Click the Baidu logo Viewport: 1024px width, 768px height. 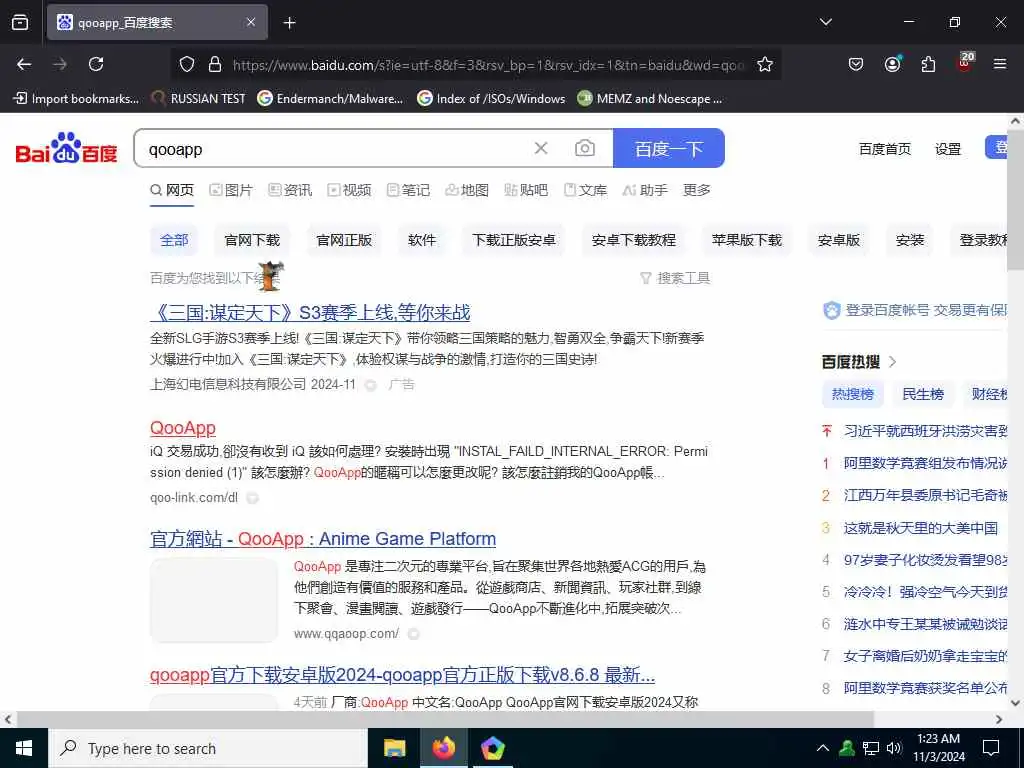[67, 148]
